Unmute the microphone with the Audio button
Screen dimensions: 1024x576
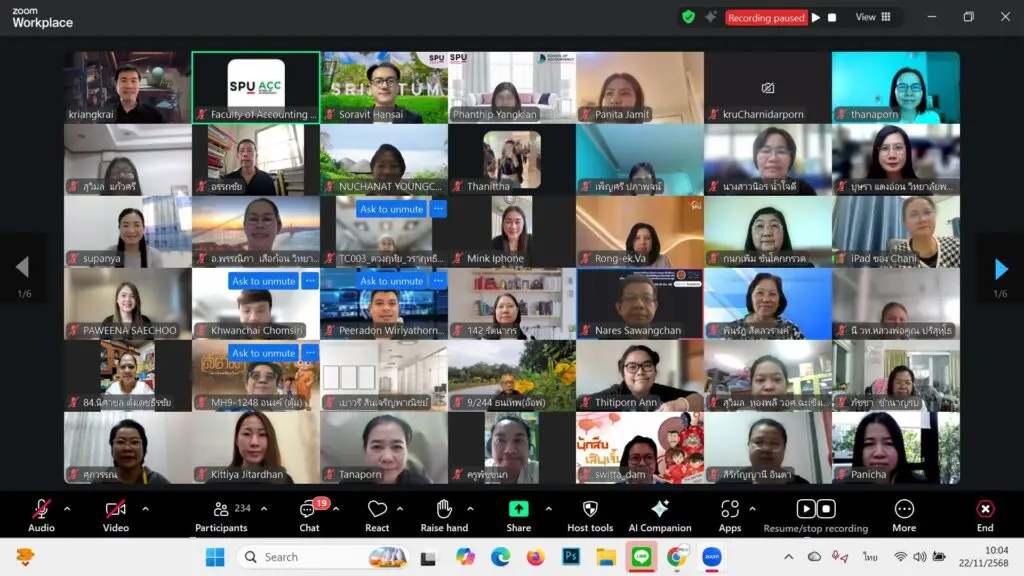41,510
